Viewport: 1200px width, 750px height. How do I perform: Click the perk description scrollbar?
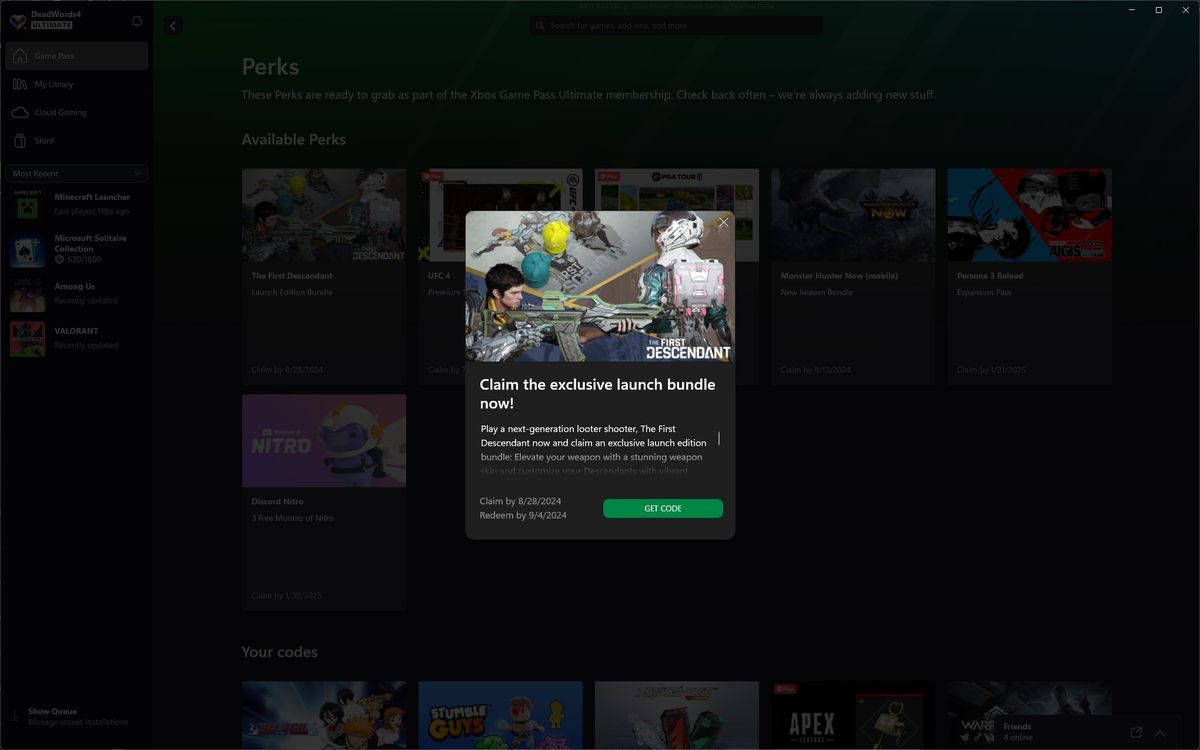[x=719, y=438]
